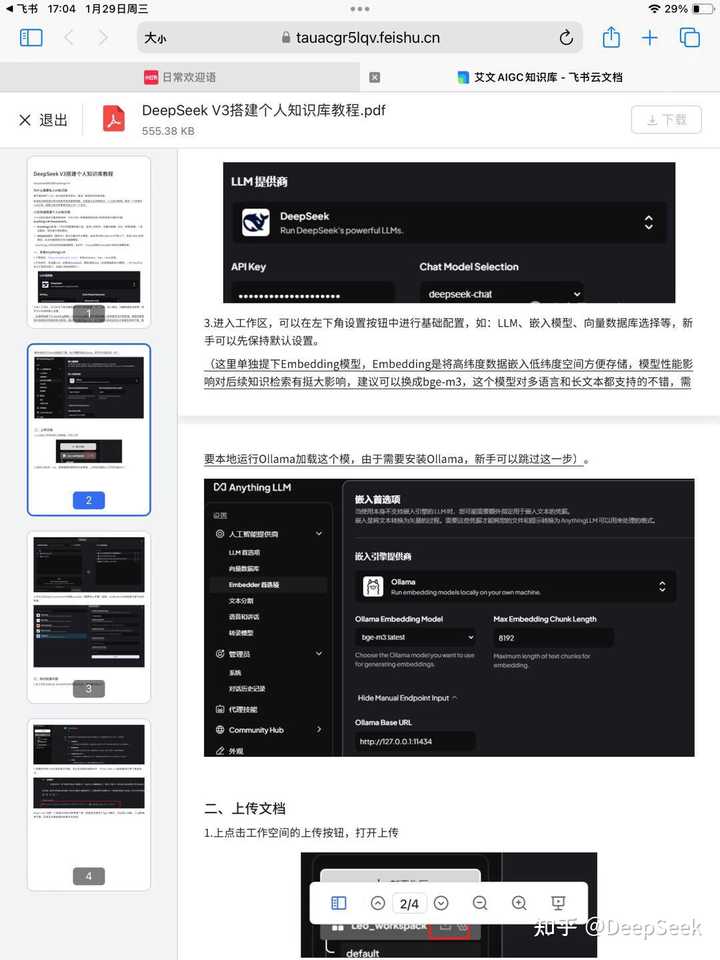720x960 pixels.
Task: Collapse the 人工智能提供商 section chevron
Action: (319, 534)
